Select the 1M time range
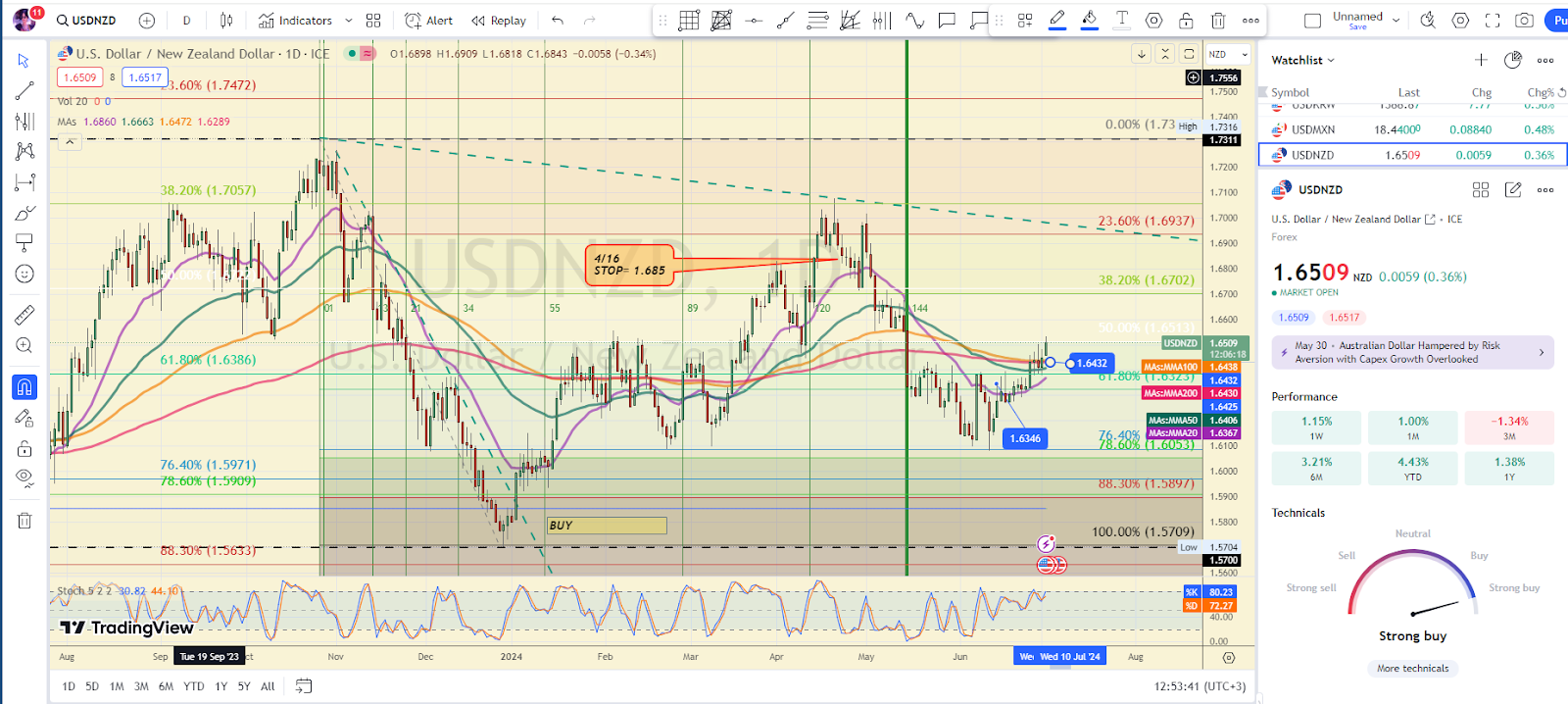This screenshot has height=704, width=1568. (117, 686)
